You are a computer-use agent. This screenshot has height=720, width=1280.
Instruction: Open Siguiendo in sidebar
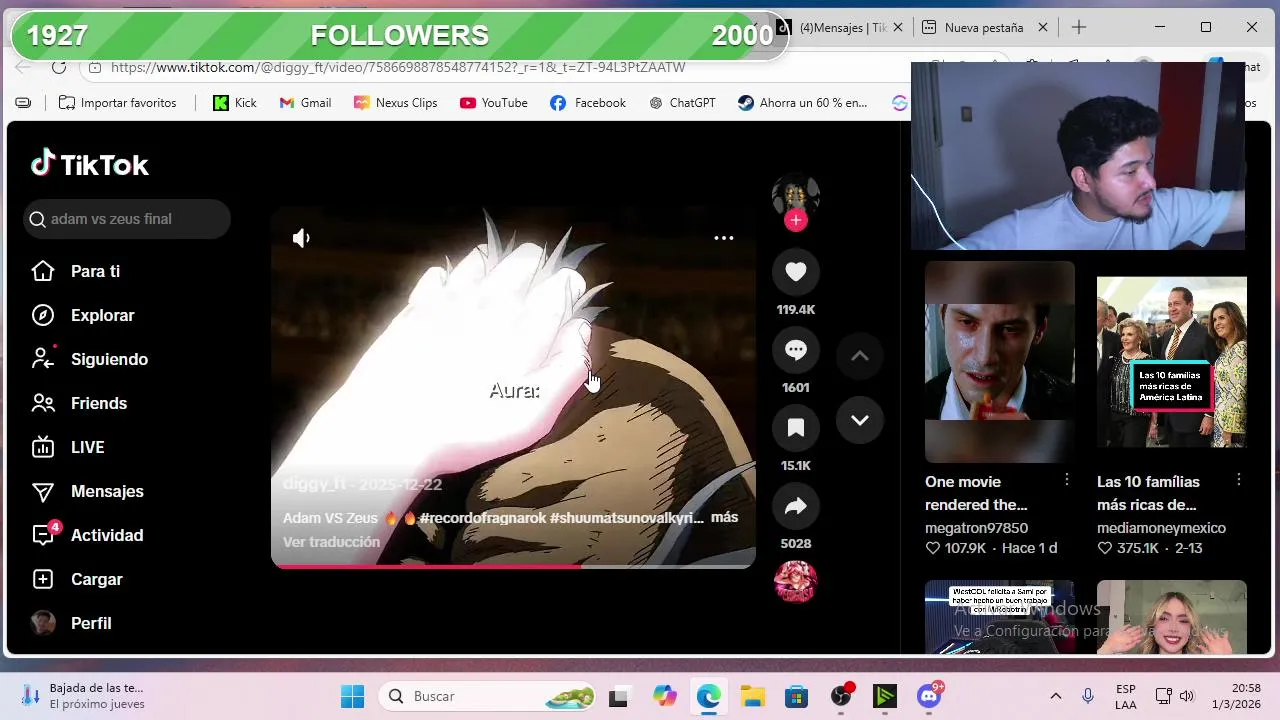coord(109,359)
